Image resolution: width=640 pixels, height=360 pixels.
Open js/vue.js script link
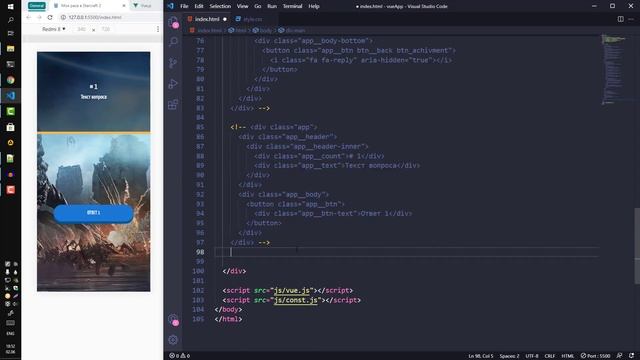tap(293, 291)
